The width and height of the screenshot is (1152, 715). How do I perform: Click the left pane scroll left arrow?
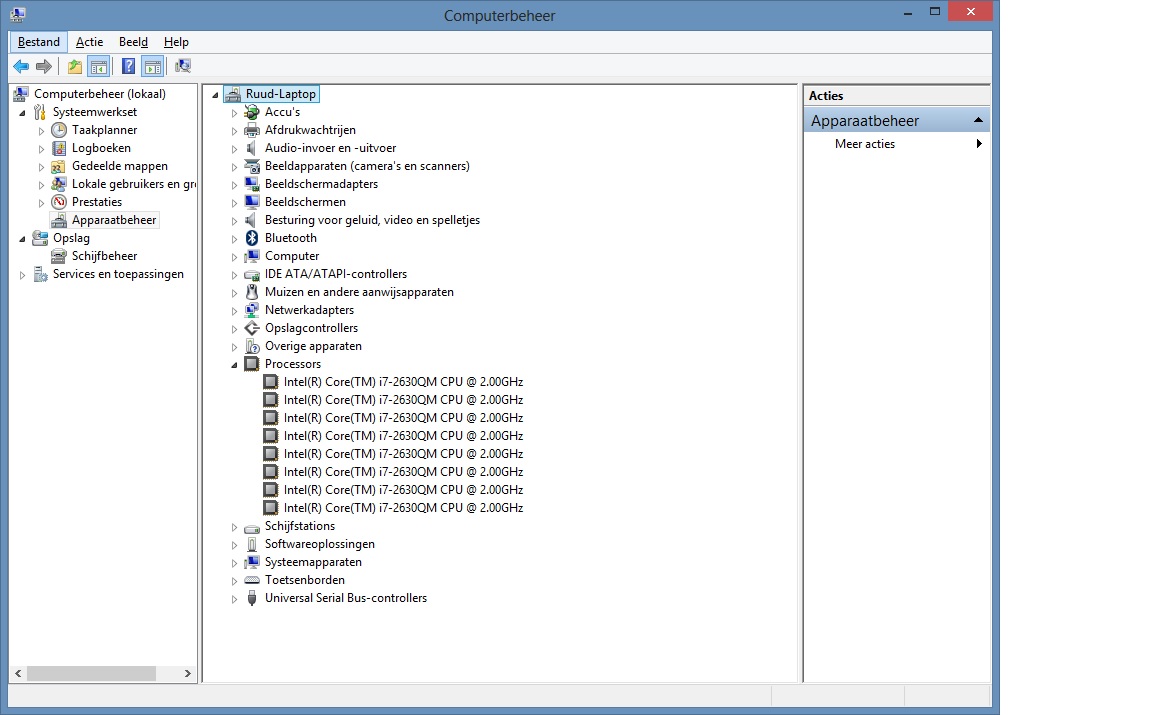18,673
